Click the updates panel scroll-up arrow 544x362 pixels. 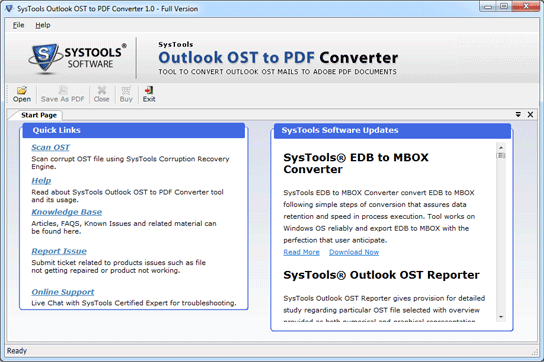coord(501,147)
